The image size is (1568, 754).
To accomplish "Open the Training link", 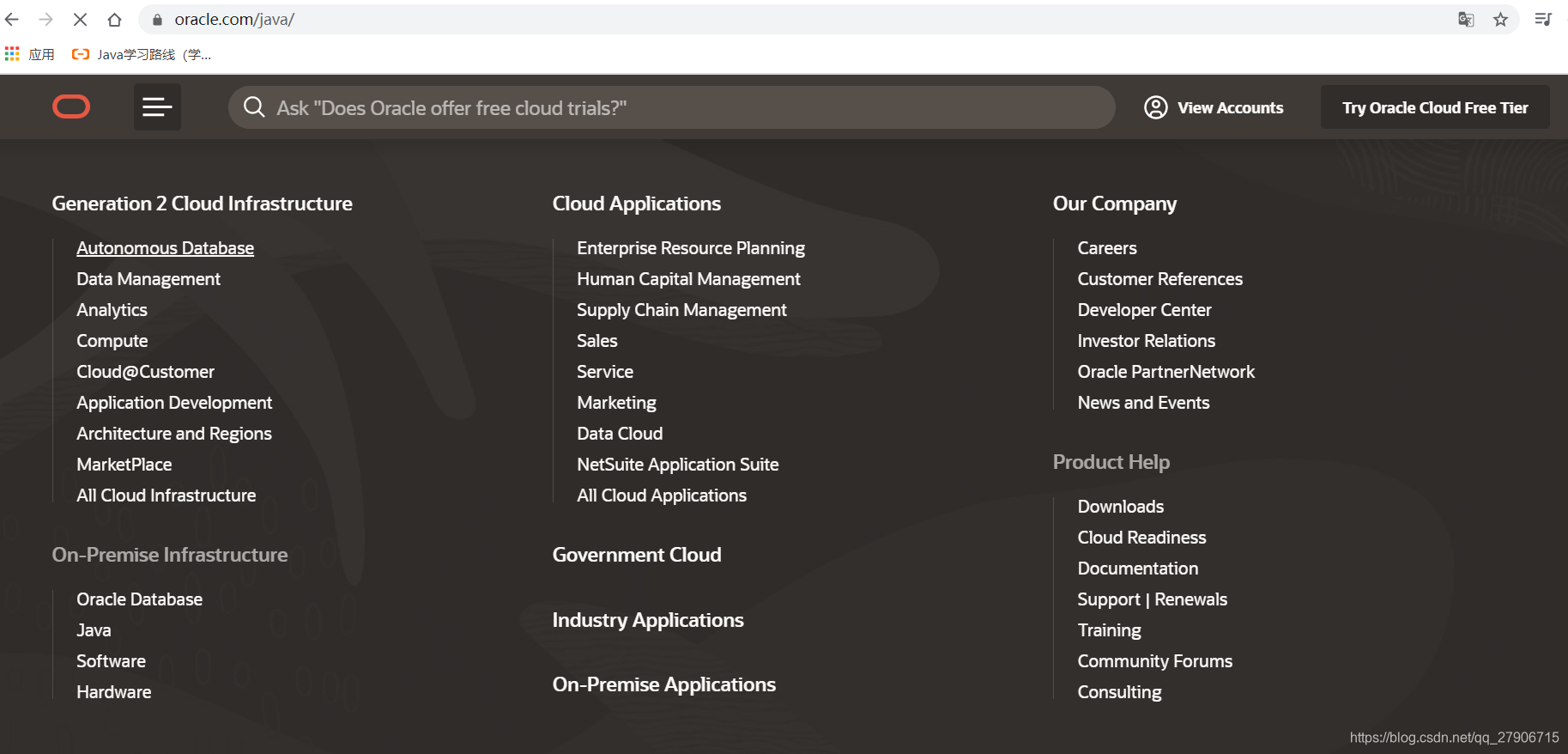I will (x=1110, y=630).
